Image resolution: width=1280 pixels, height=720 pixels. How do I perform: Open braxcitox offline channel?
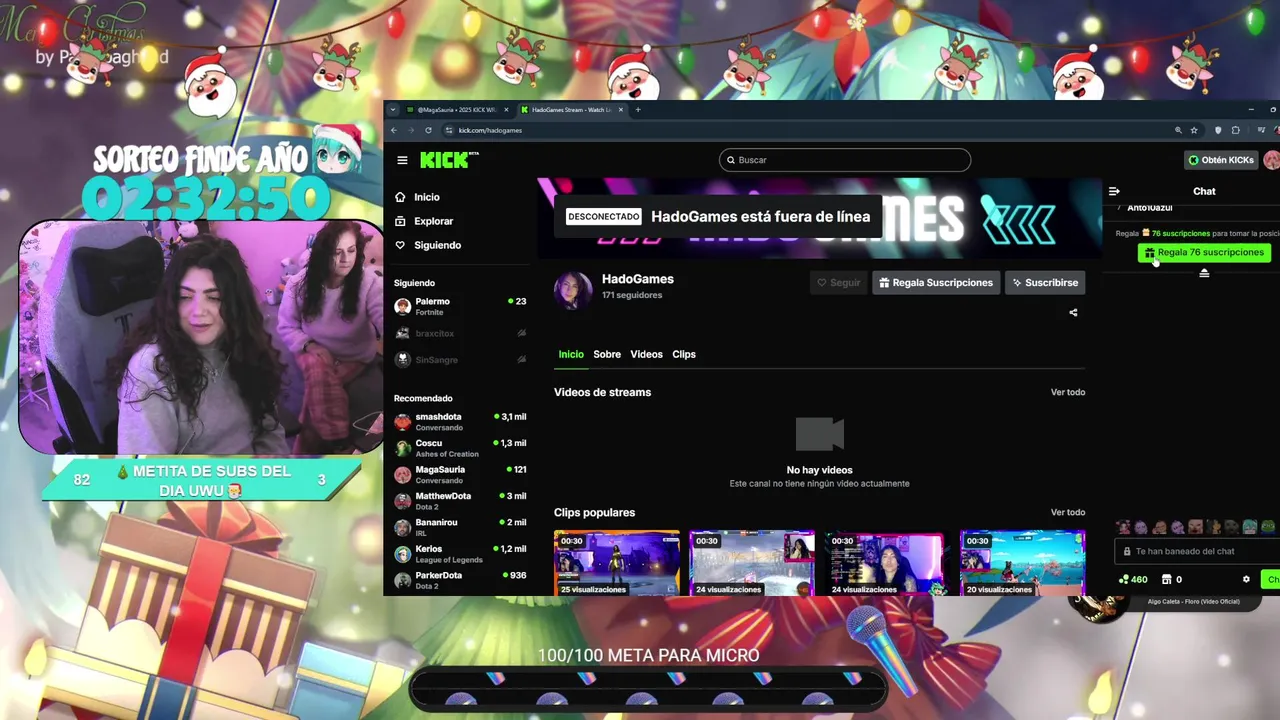tap(460, 333)
